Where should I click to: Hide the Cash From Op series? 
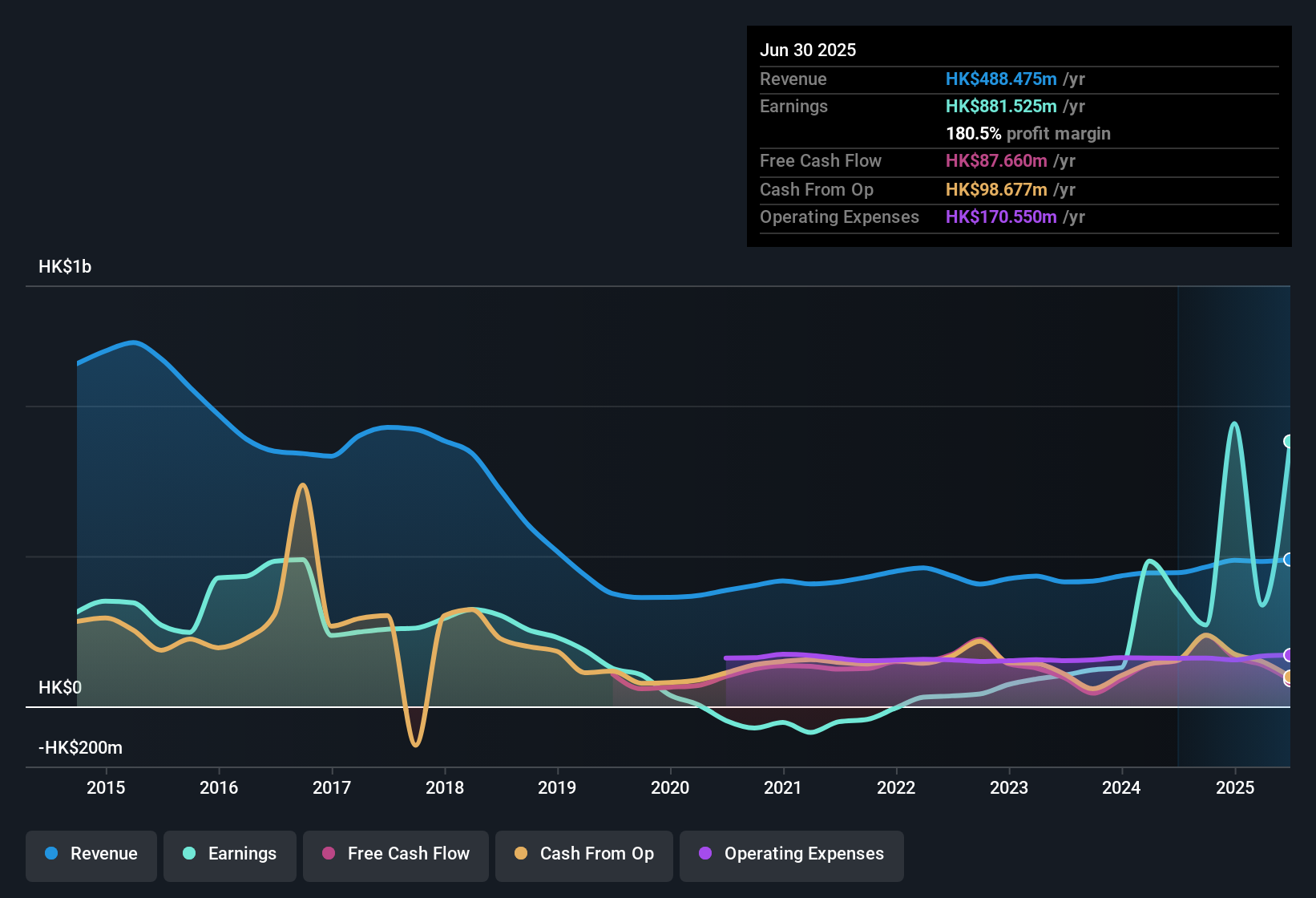(584, 854)
